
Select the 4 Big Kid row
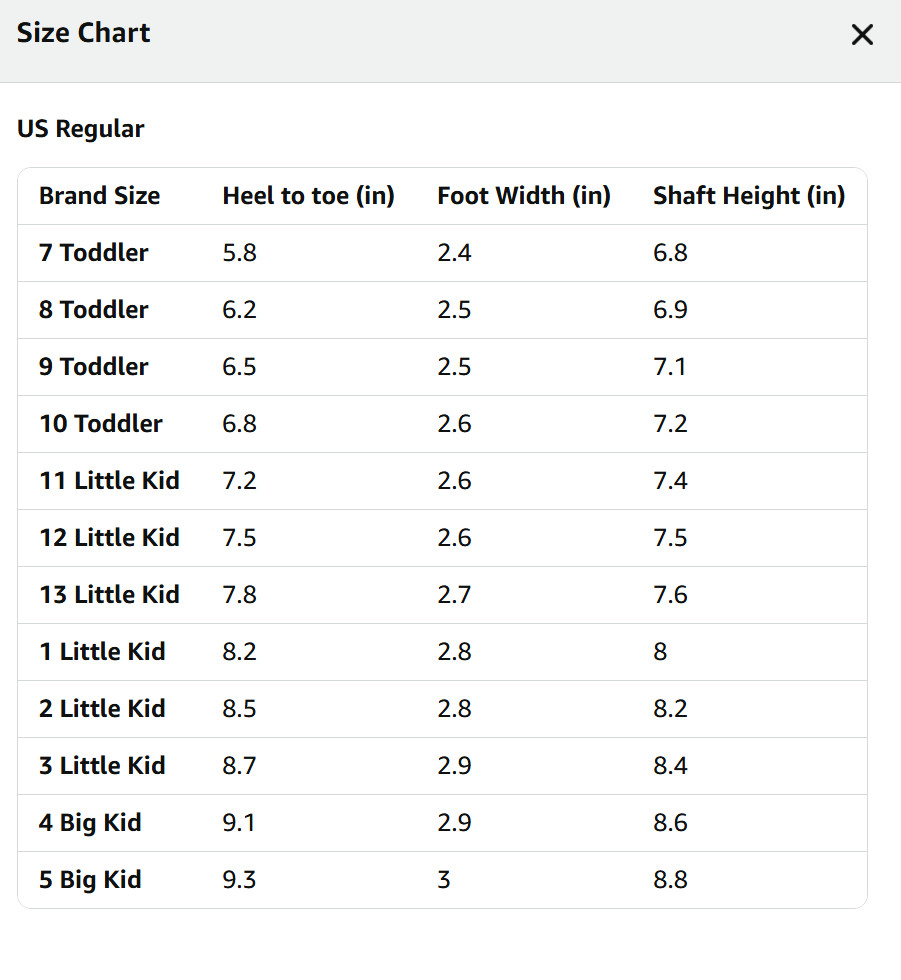(442, 823)
